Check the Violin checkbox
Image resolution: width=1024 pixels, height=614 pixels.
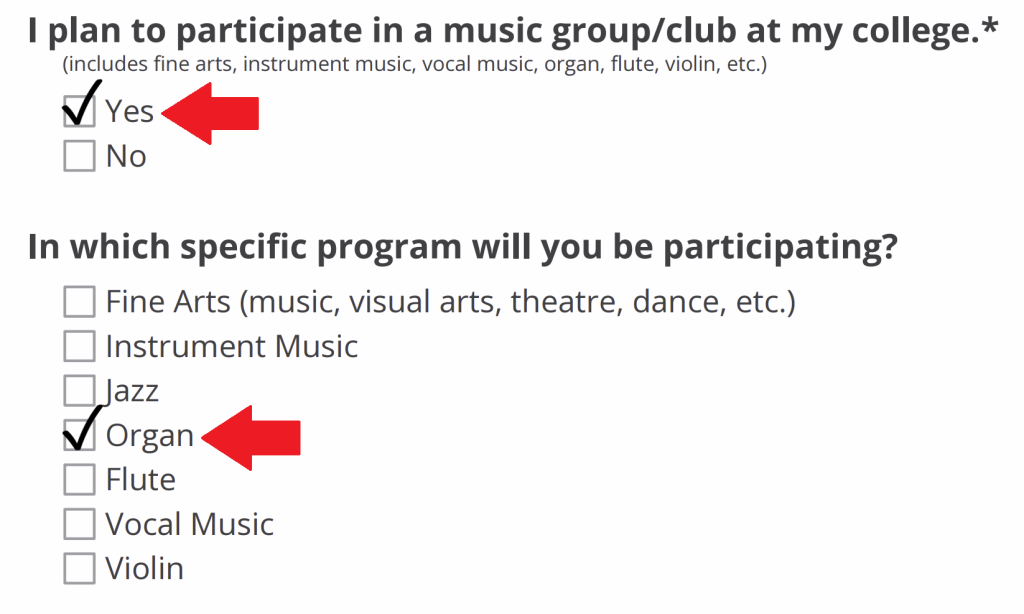click(x=78, y=568)
